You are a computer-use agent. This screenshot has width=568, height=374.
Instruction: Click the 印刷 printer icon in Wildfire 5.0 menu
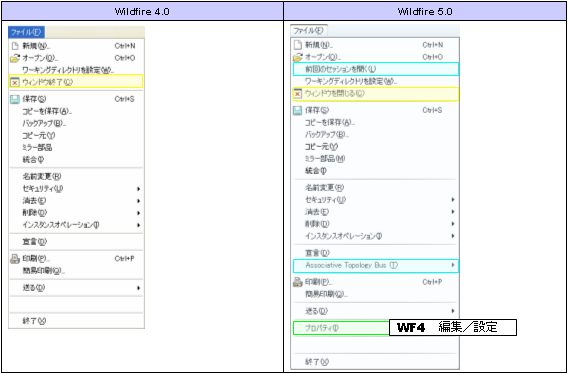point(297,282)
